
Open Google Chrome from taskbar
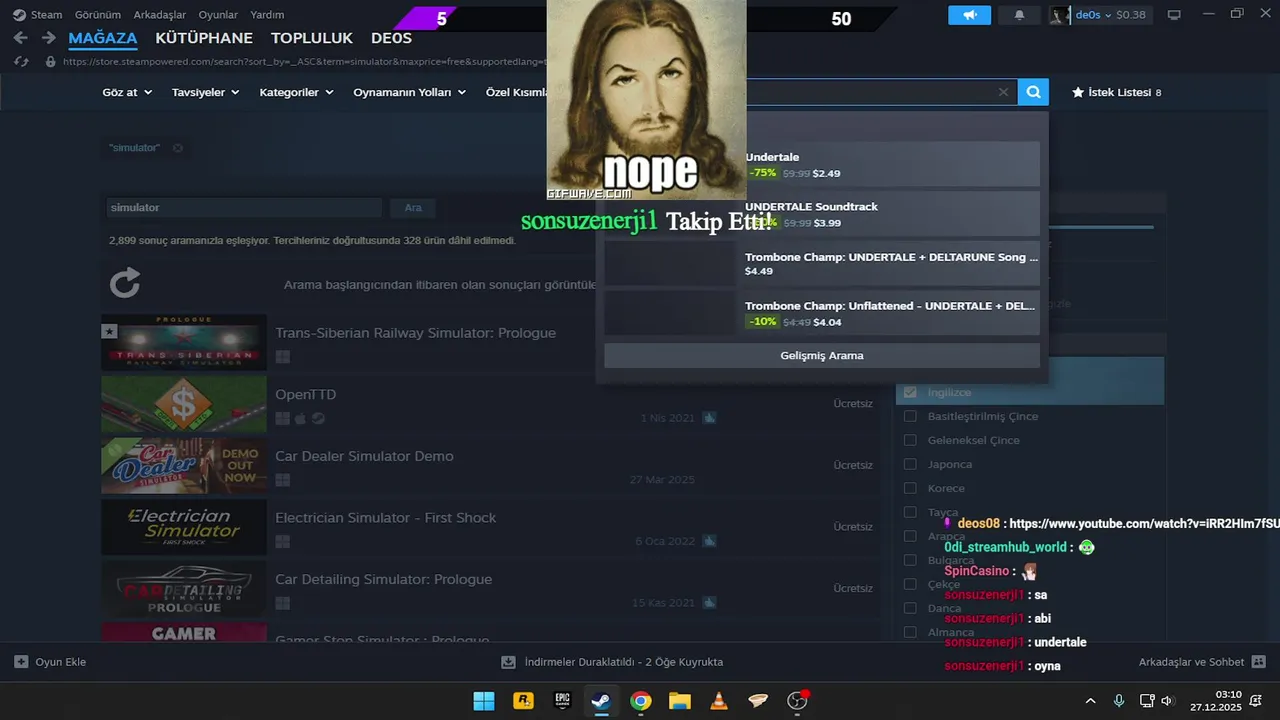(641, 701)
